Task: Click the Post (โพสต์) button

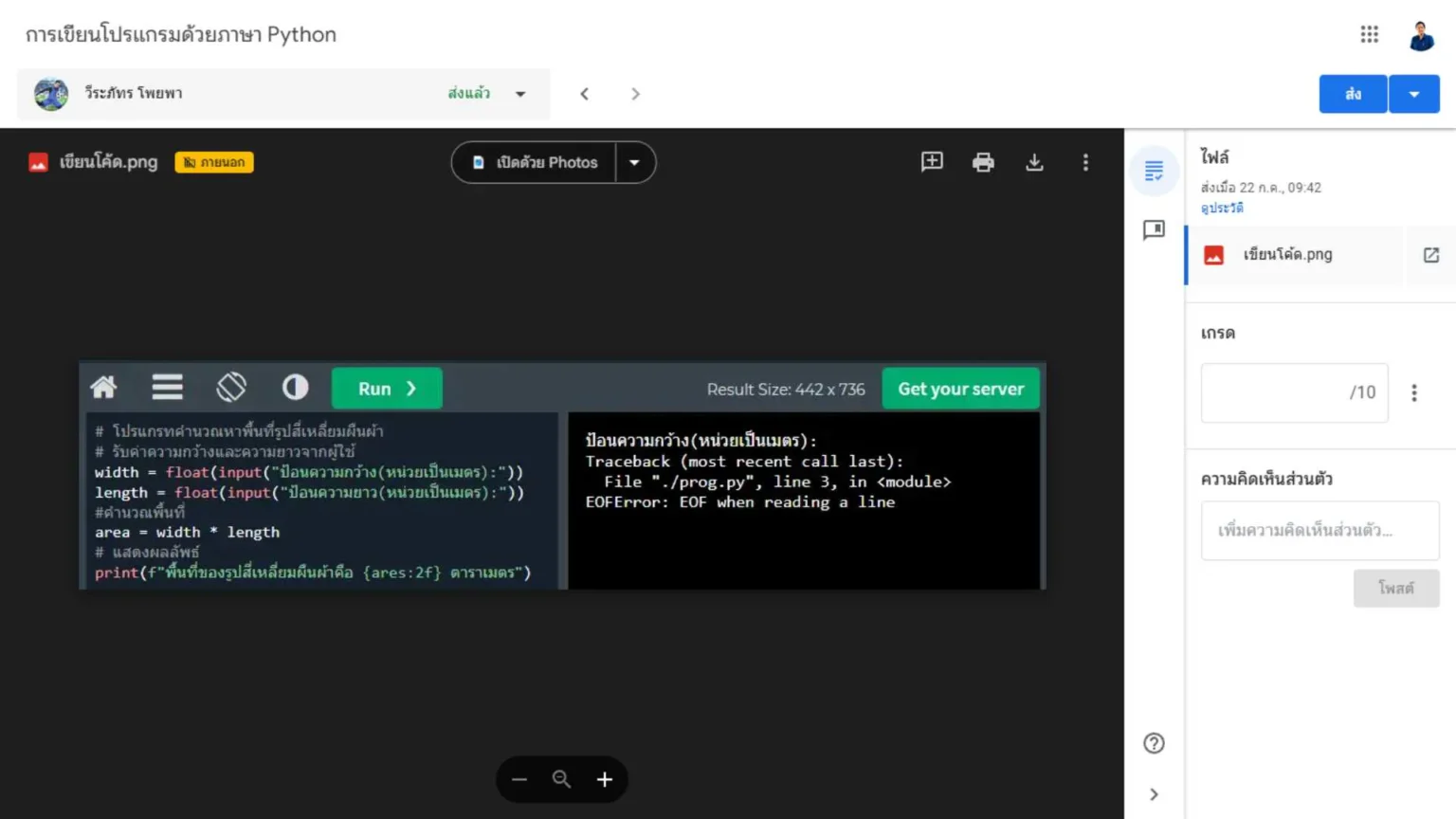Action: [x=1396, y=588]
